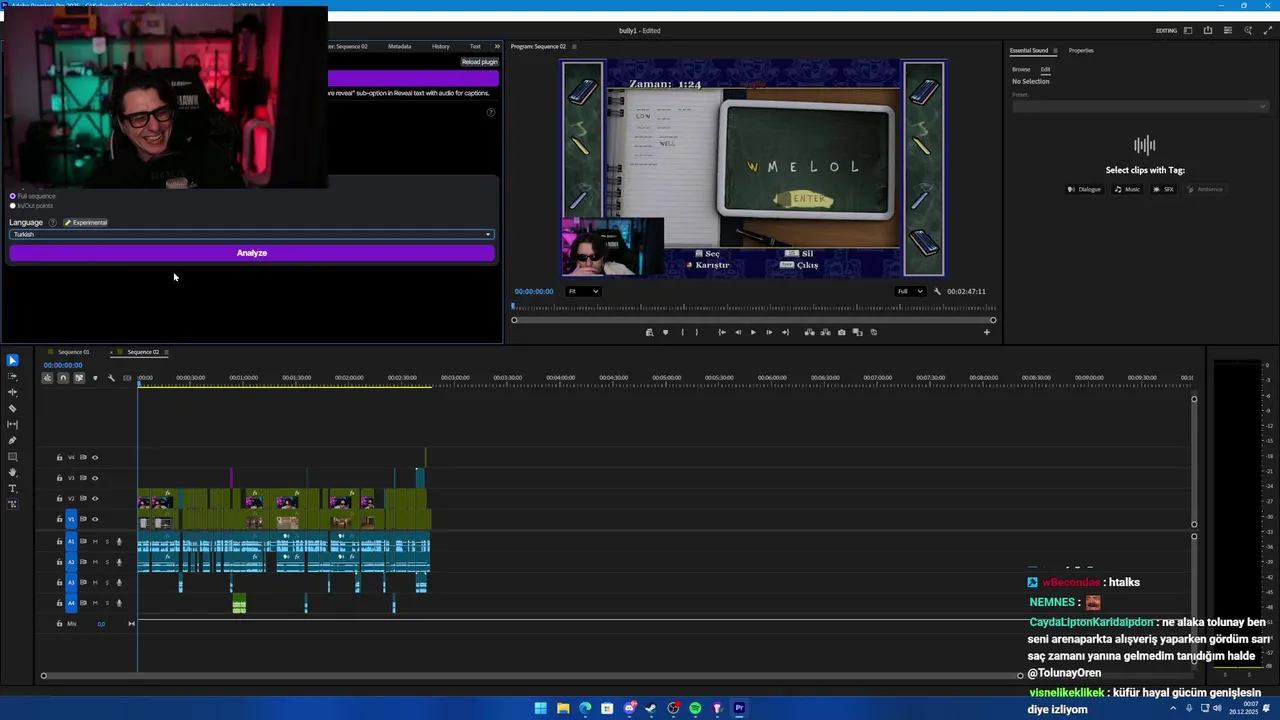
Task: Expand the panel overflow chevron beside Text tab
Action: pos(497,46)
